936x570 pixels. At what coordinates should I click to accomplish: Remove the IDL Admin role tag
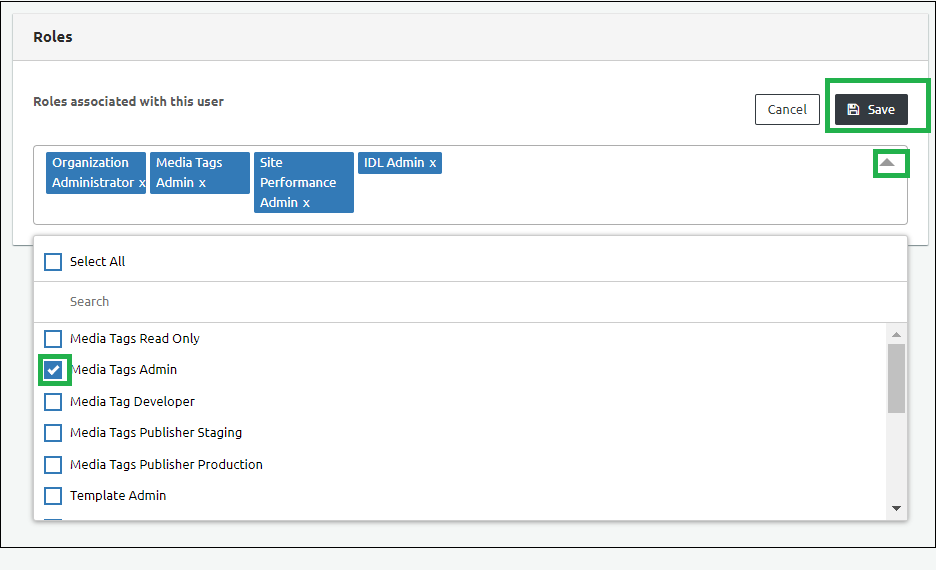433,163
